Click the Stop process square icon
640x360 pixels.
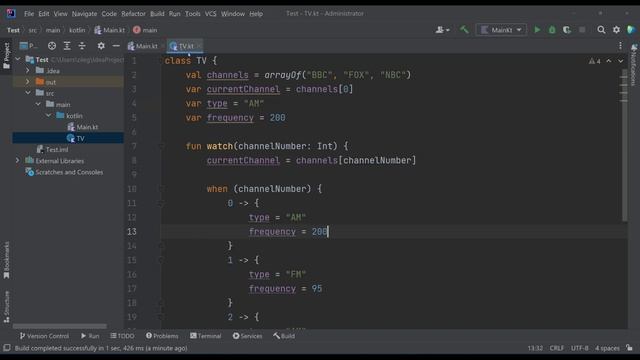[x=582, y=30]
